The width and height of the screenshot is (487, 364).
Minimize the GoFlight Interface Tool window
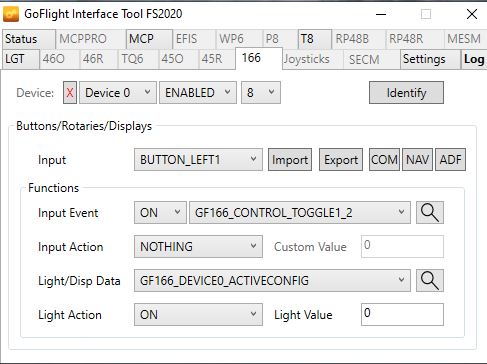pos(381,14)
